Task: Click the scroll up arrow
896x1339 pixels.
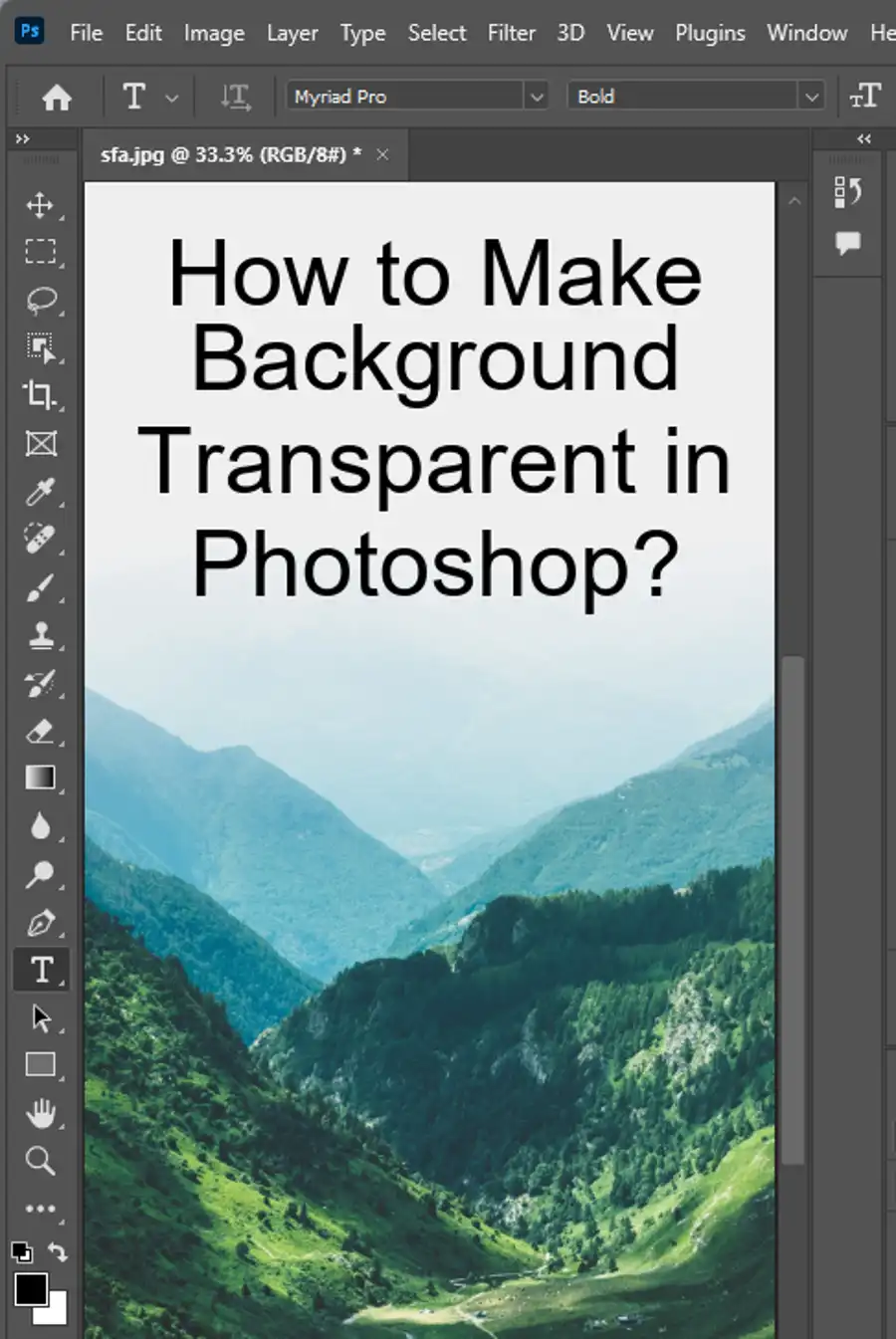Action: tap(793, 200)
